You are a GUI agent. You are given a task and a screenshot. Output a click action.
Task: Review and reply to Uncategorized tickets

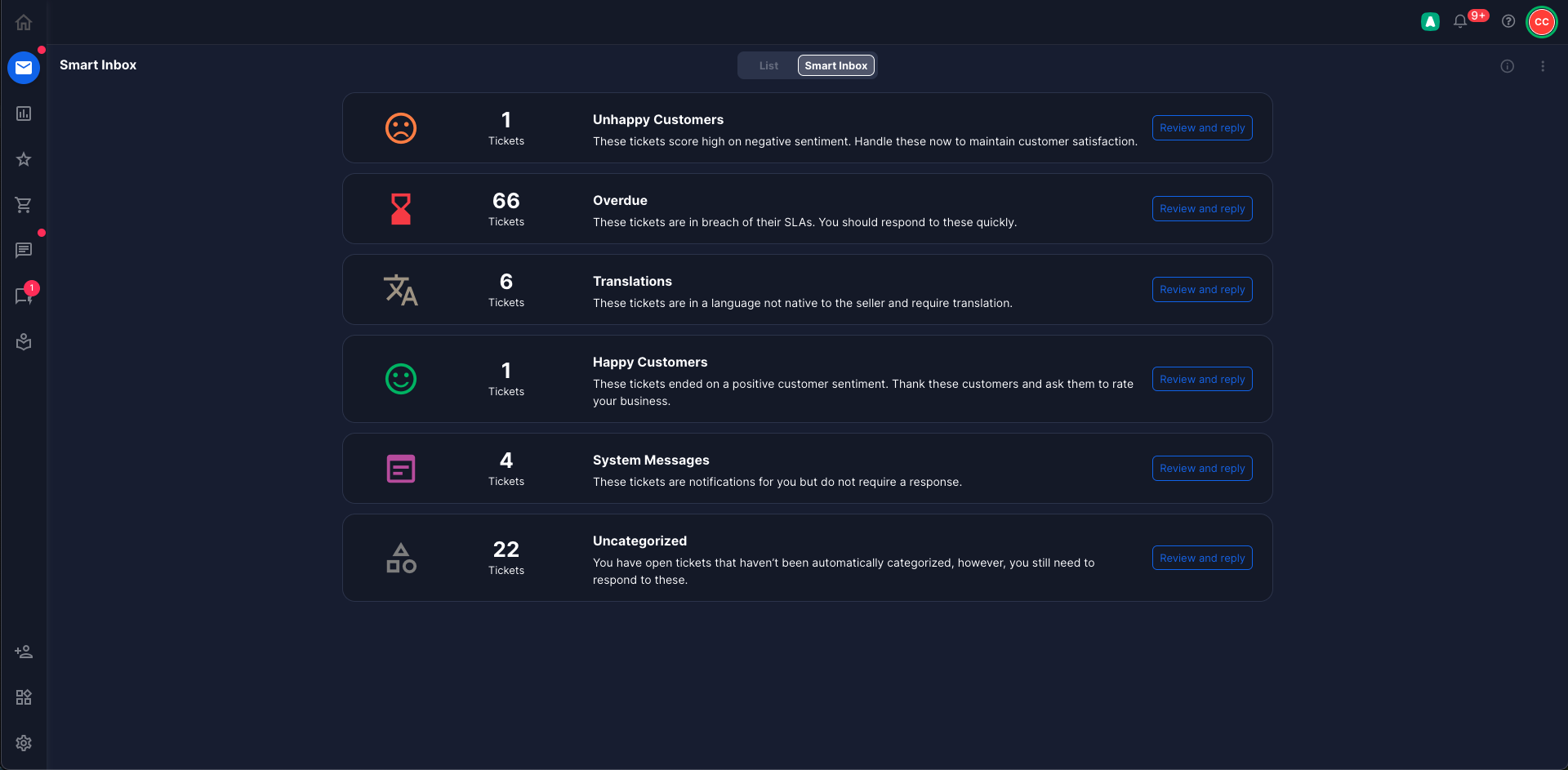tap(1202, 558)
